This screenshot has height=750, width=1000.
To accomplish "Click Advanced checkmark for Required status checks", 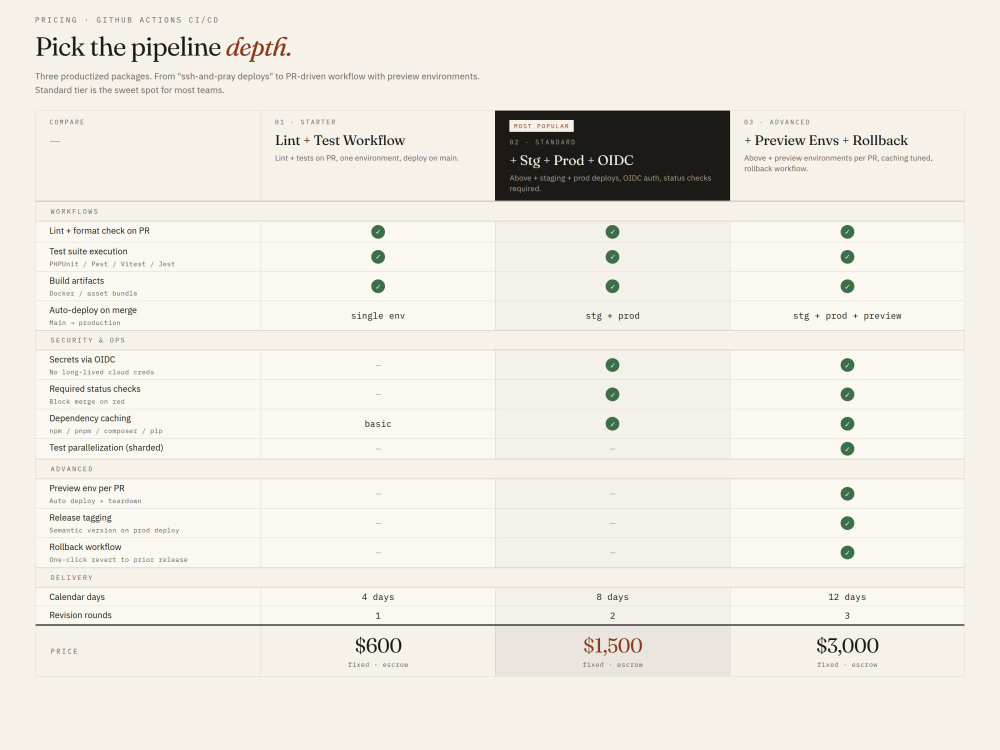I will (x=847, y=394).
